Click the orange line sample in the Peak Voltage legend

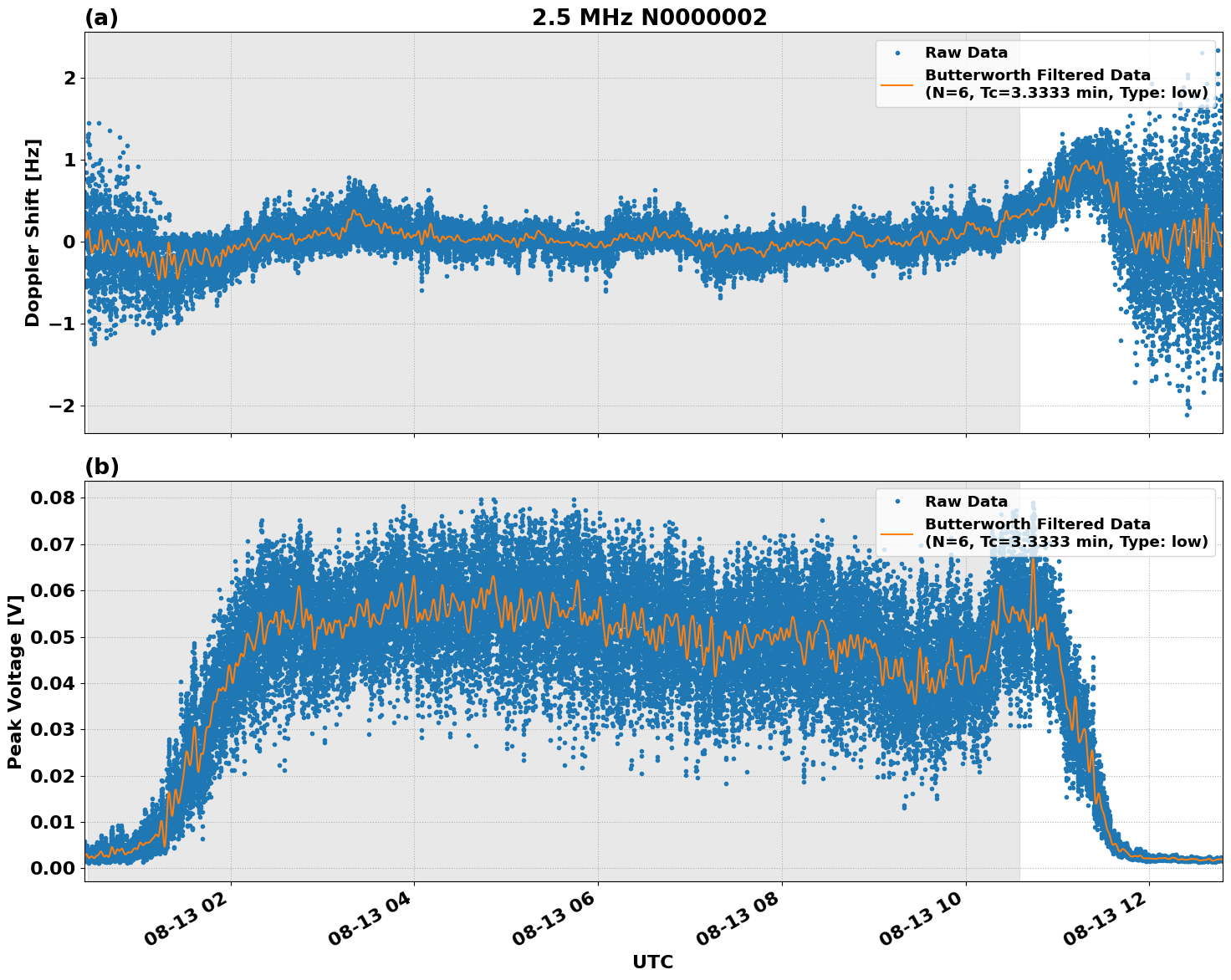pyautogui.click(x=897, y=533)
